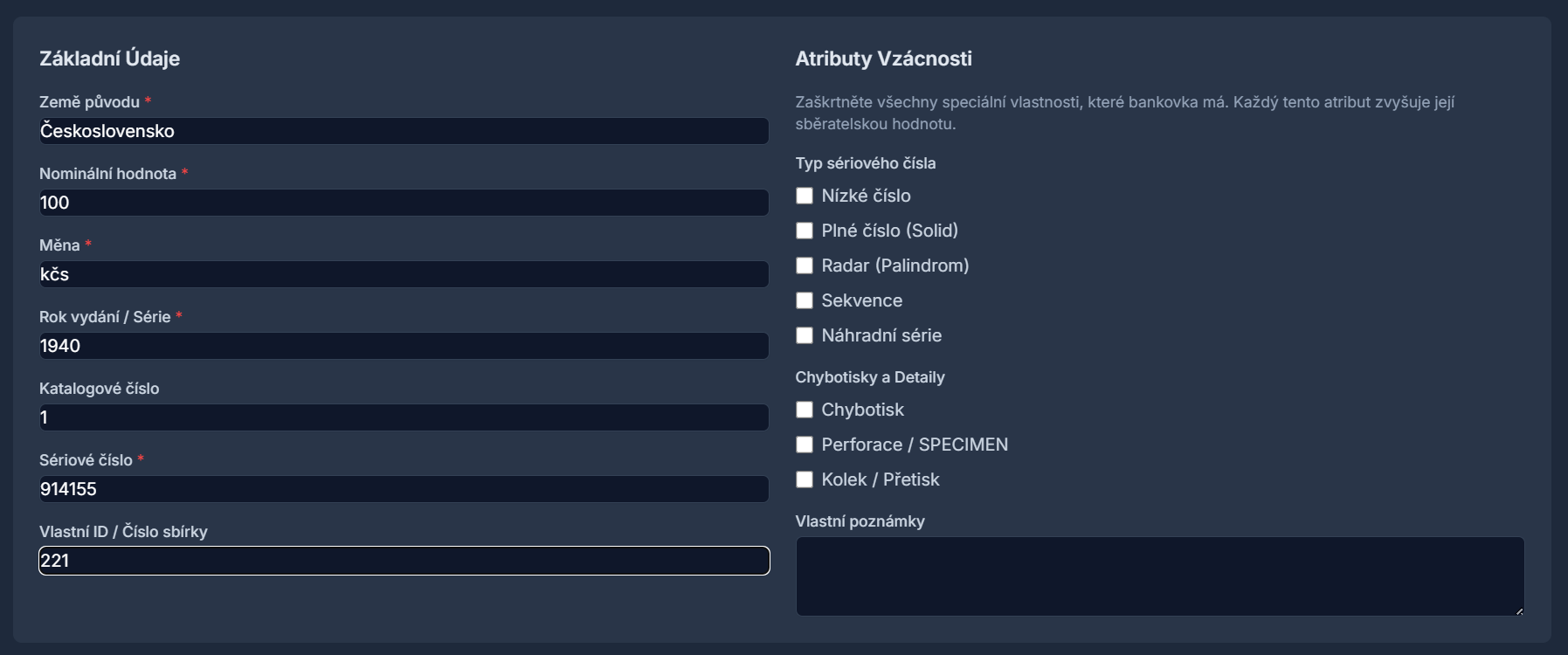Click inside the Měna field with kčs

point(402,274)
